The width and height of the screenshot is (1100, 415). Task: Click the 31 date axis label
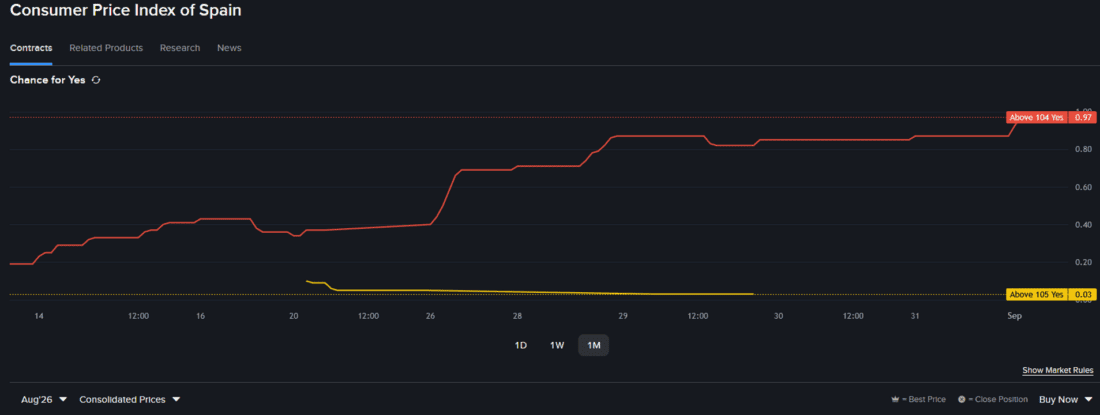coord(915,316)
